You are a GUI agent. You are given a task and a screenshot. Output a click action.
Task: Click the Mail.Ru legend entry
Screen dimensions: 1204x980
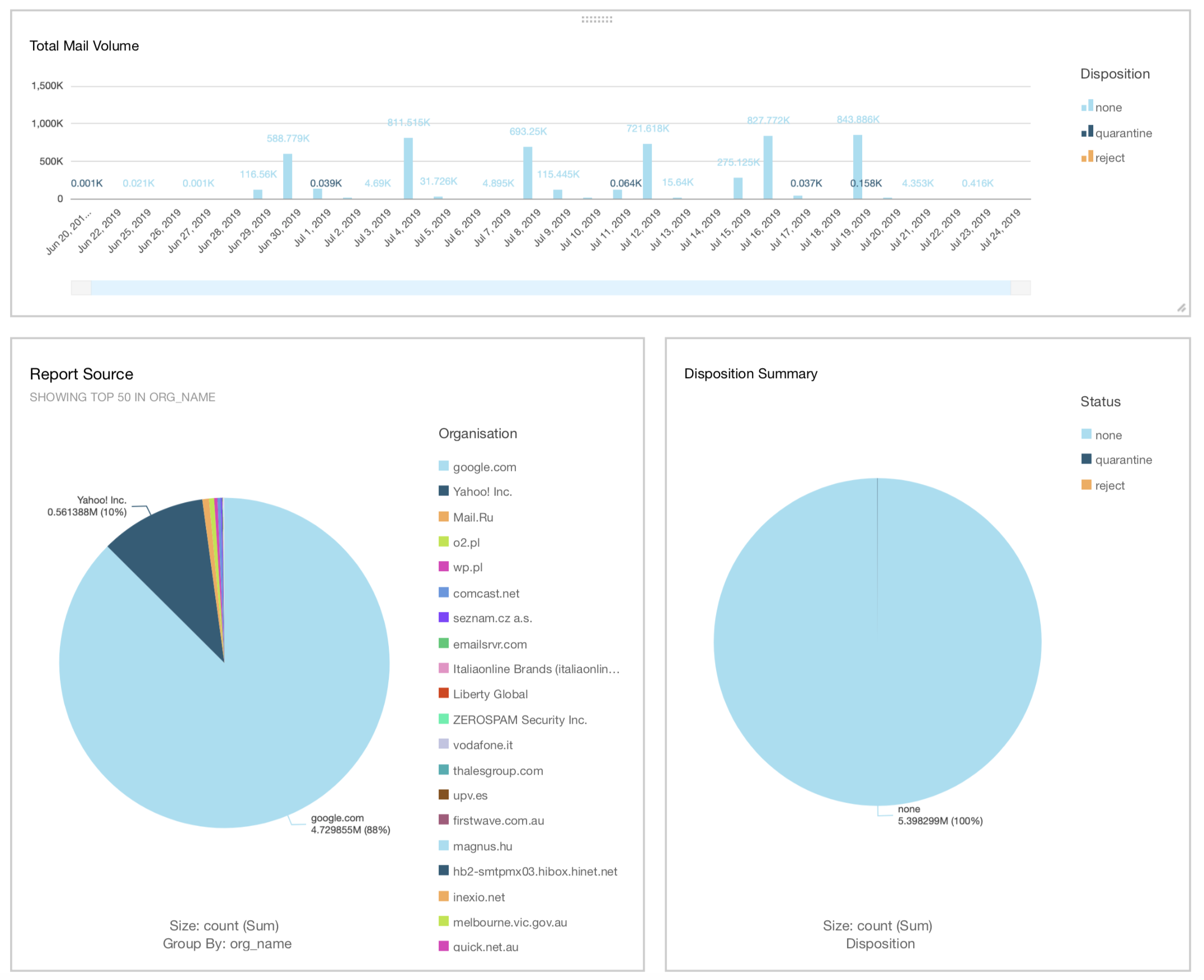pos(473,517)
